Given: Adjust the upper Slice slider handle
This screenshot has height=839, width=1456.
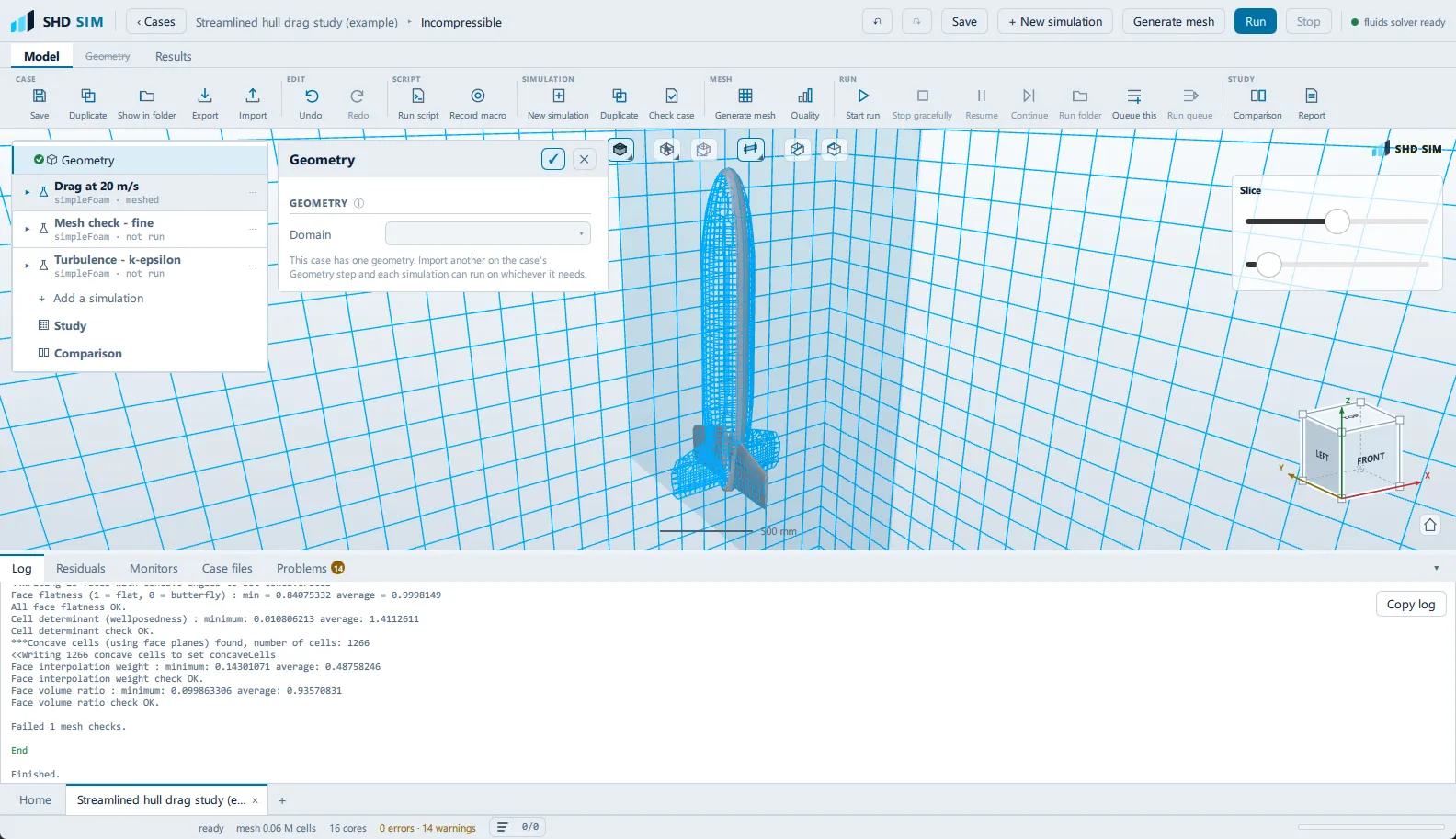Looking at the screenshot, I should coord(1337,221).
